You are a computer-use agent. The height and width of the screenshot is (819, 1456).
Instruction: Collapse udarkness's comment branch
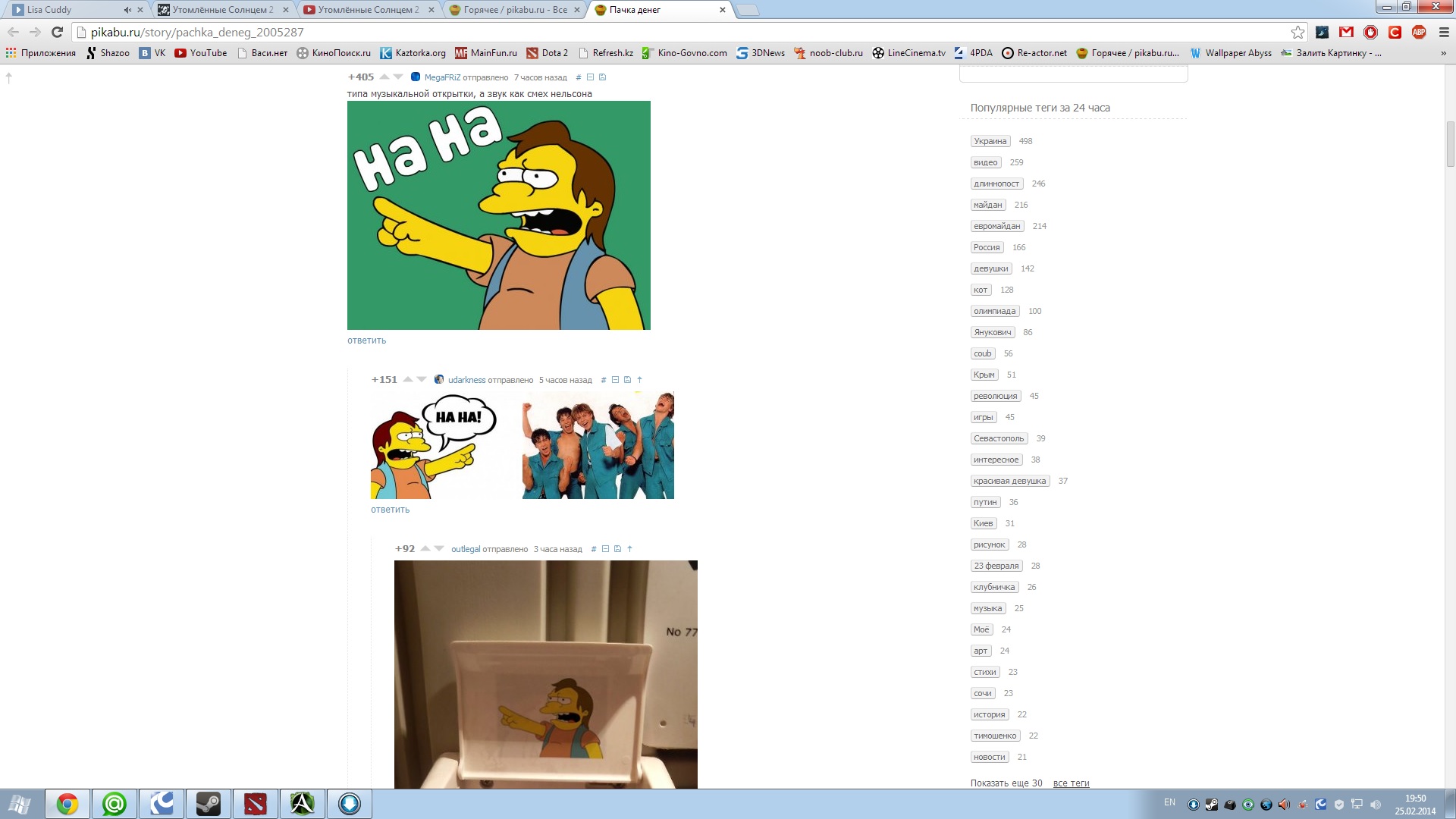(616, 380)
